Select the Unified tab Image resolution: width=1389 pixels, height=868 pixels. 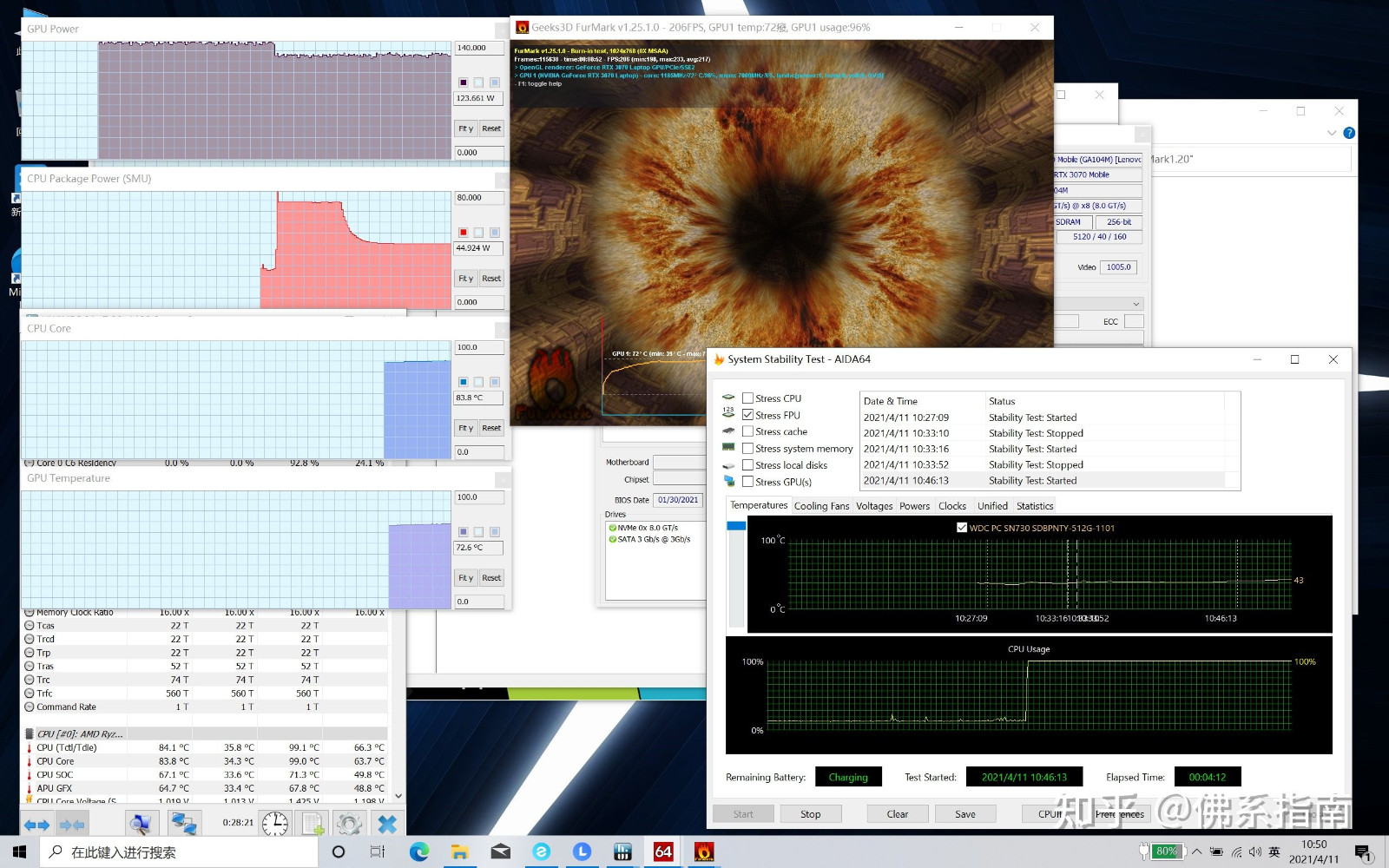(992, 506)
